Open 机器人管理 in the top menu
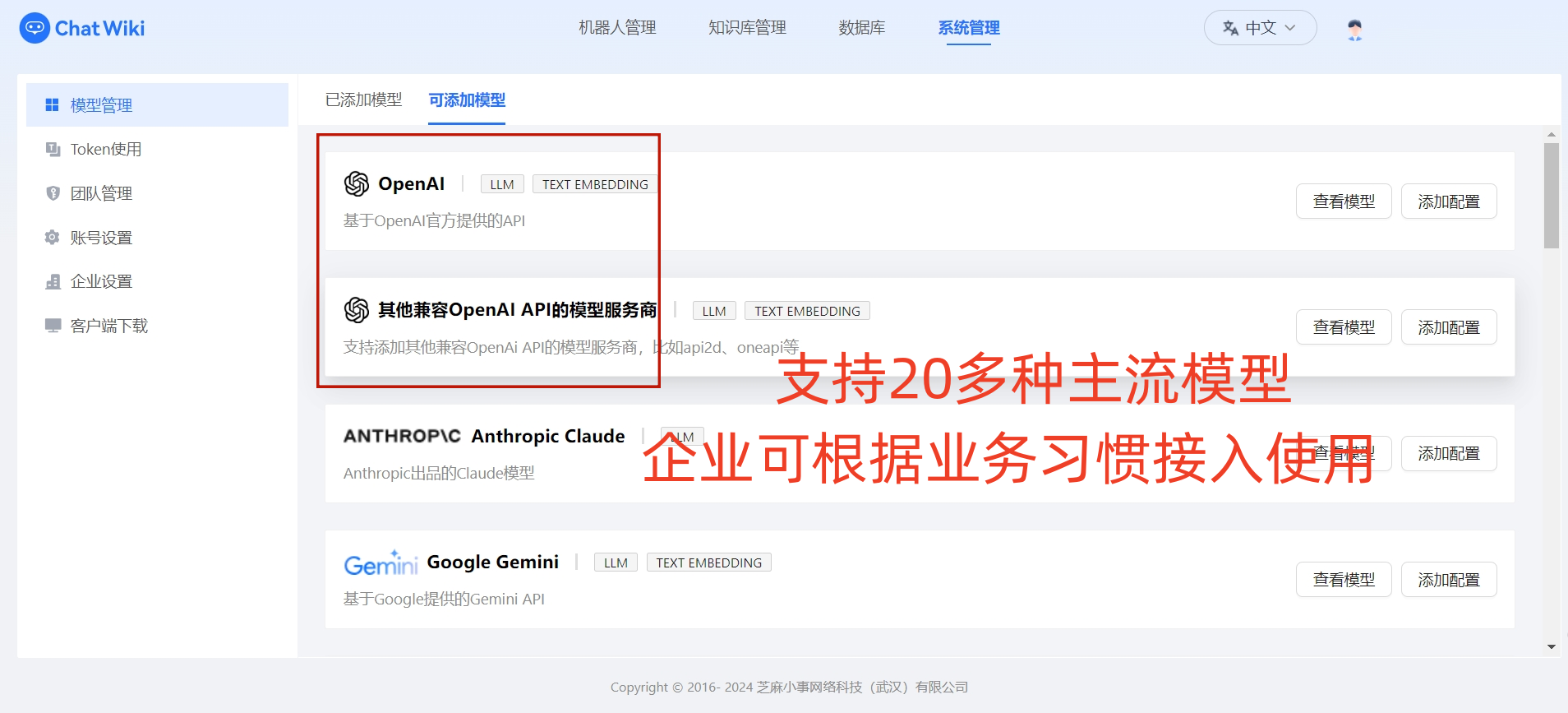 click(x=617, y=28)
